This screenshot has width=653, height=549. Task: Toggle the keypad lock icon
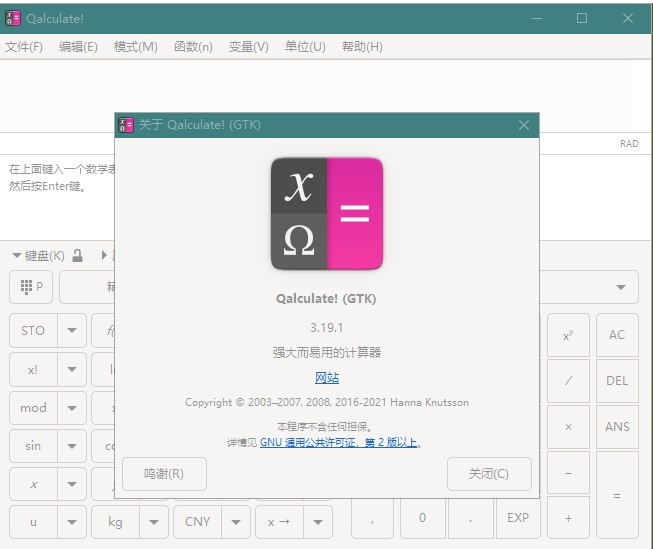(x=78, y=256)
